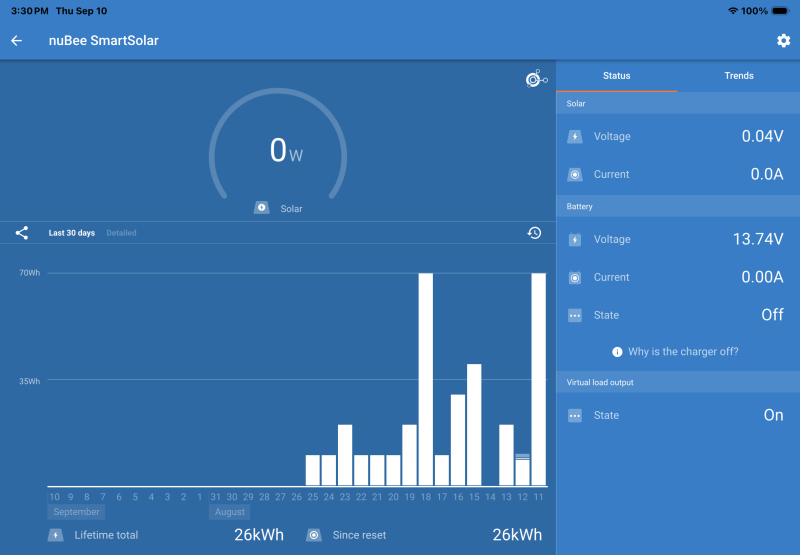The width and height of the screenshot is (800, 555).
Task: Tap the Battery Current icon
Action: [x=575, y=278]
